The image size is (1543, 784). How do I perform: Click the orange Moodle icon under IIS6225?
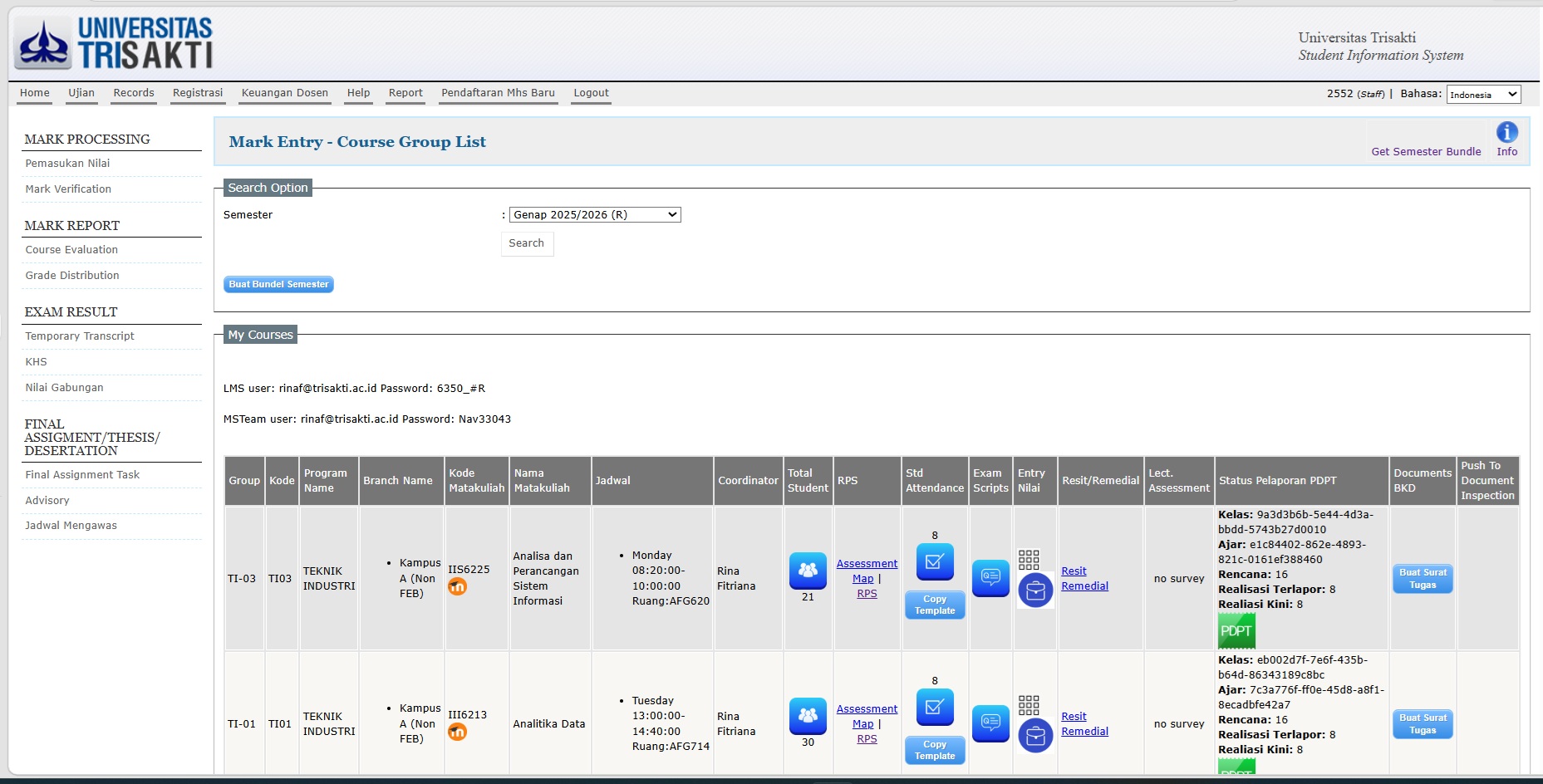click(457, 586)
